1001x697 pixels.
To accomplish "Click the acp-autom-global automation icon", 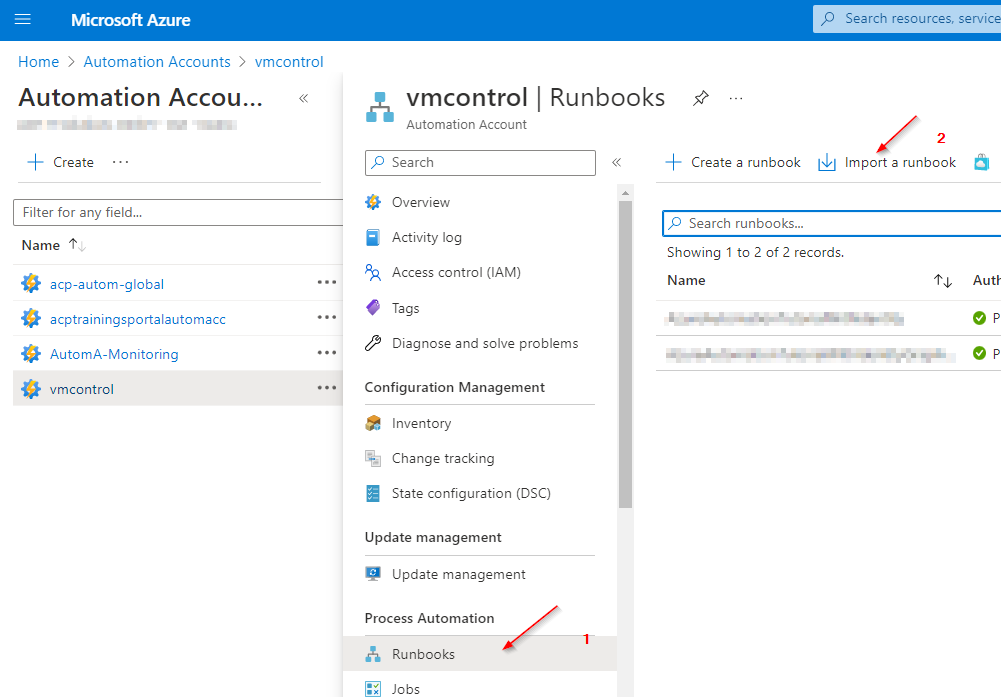I will click(31, 283).
